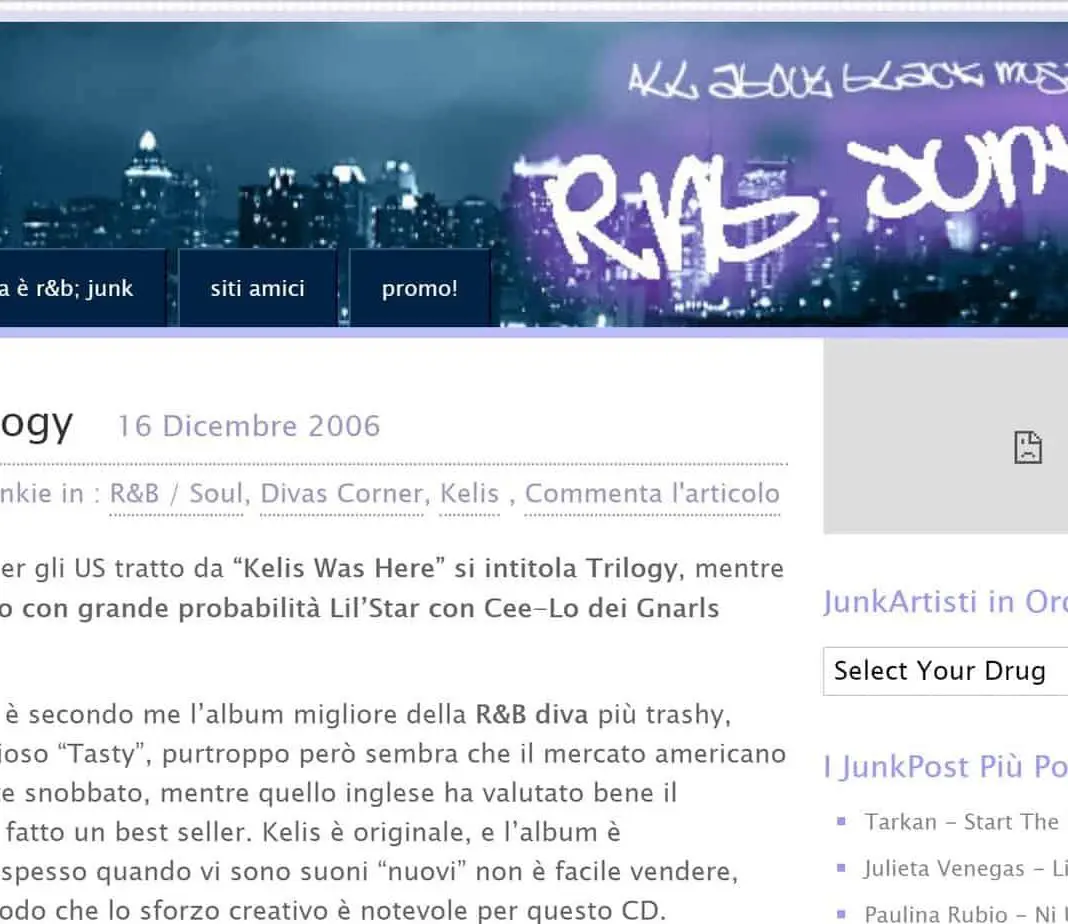Open the Paulina Rubio popular post
The height and width of the screenshot is (924, 1068).
pos(965,913)
